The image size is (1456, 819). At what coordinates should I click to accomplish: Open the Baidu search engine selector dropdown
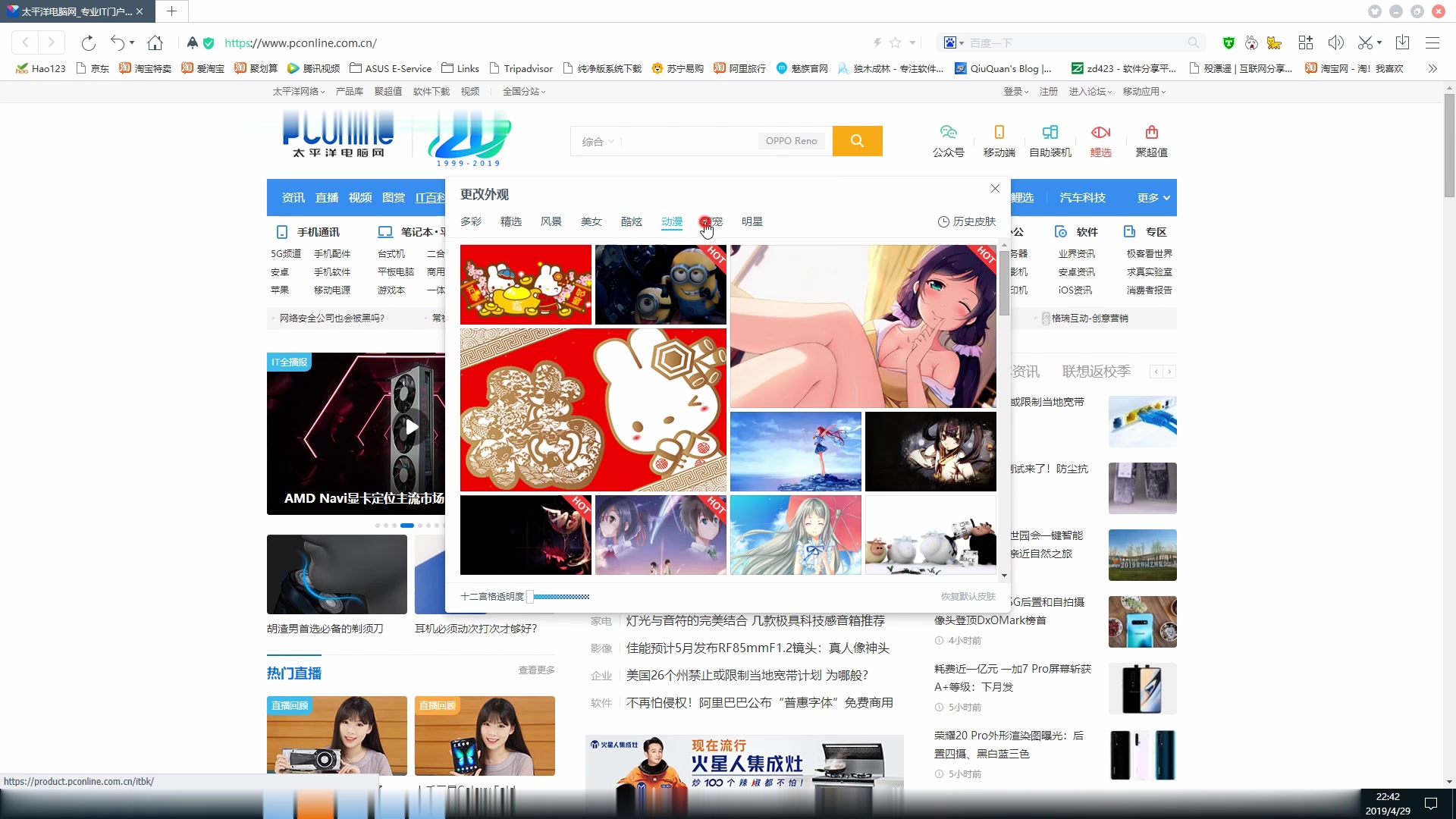click(x=953, y=43)
